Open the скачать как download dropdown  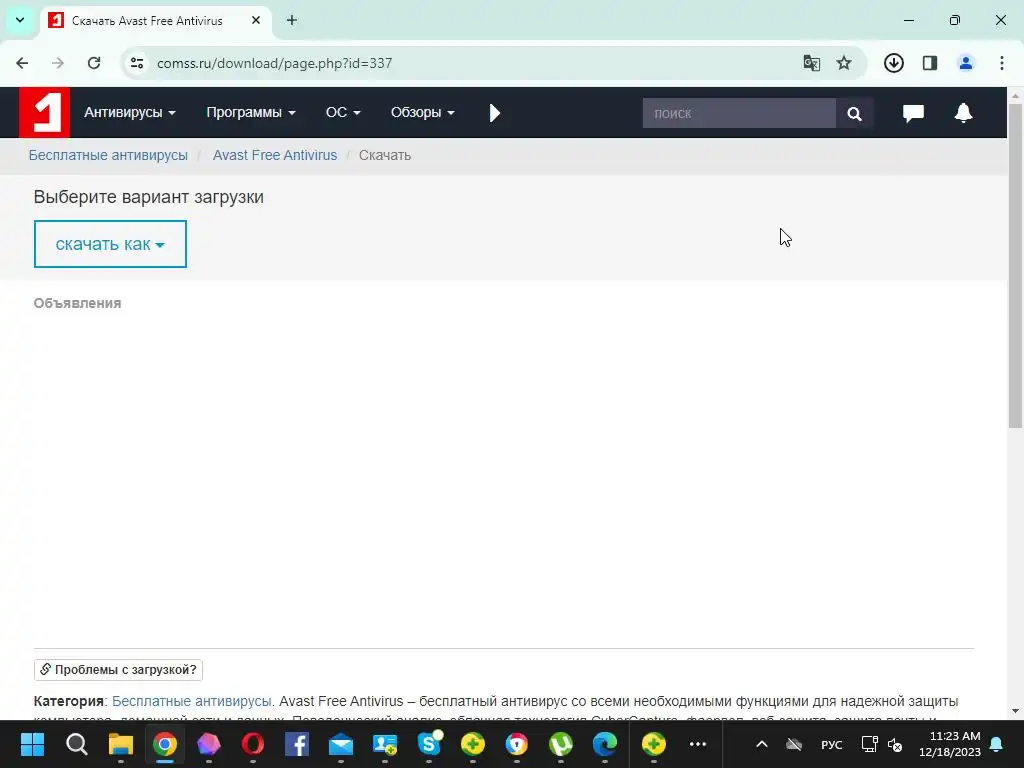(110, 244)
